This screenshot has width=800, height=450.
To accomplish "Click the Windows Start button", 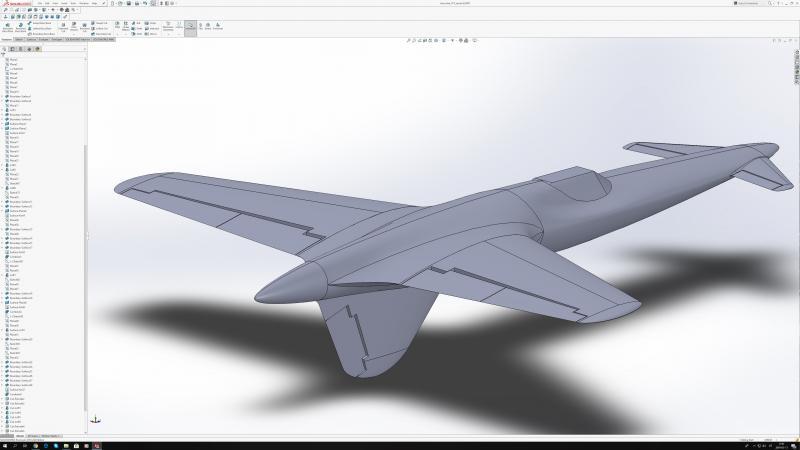I will click(4, 445).
